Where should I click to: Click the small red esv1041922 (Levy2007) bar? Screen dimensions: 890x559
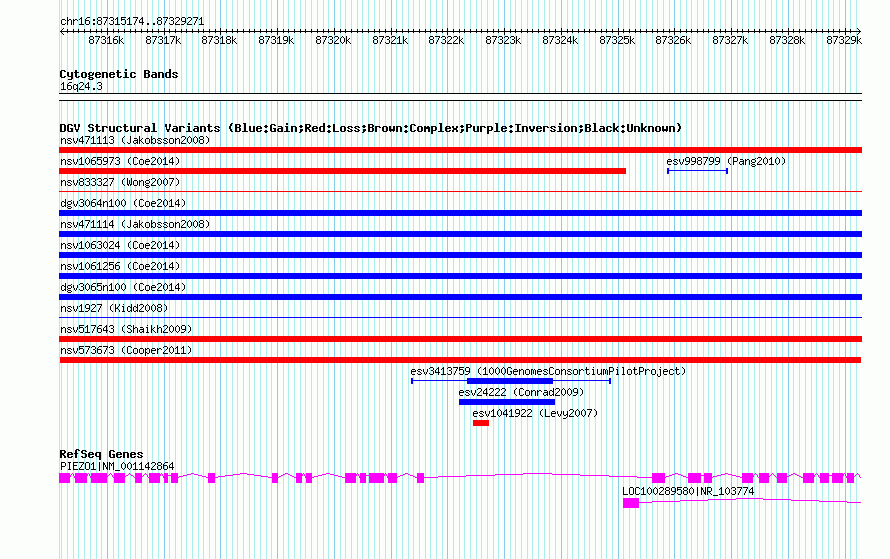(x=481, y=423)
